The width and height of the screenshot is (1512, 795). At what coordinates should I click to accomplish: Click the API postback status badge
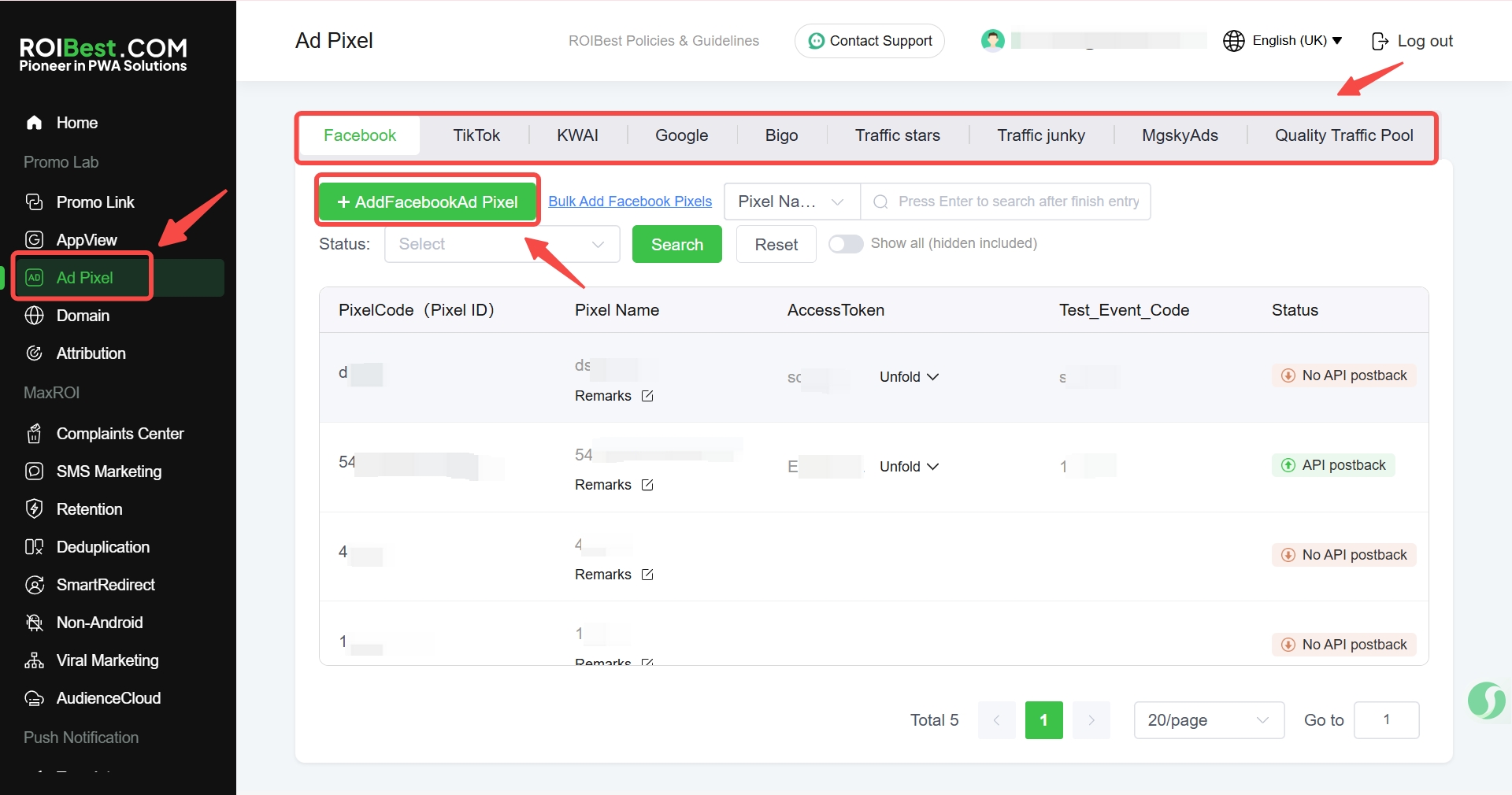(1334, 465)
